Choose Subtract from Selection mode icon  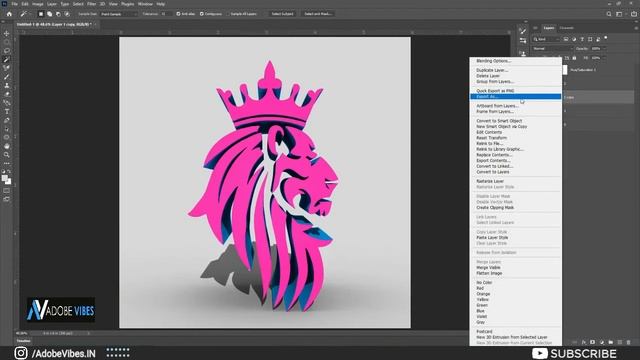(x=58, y=14)
